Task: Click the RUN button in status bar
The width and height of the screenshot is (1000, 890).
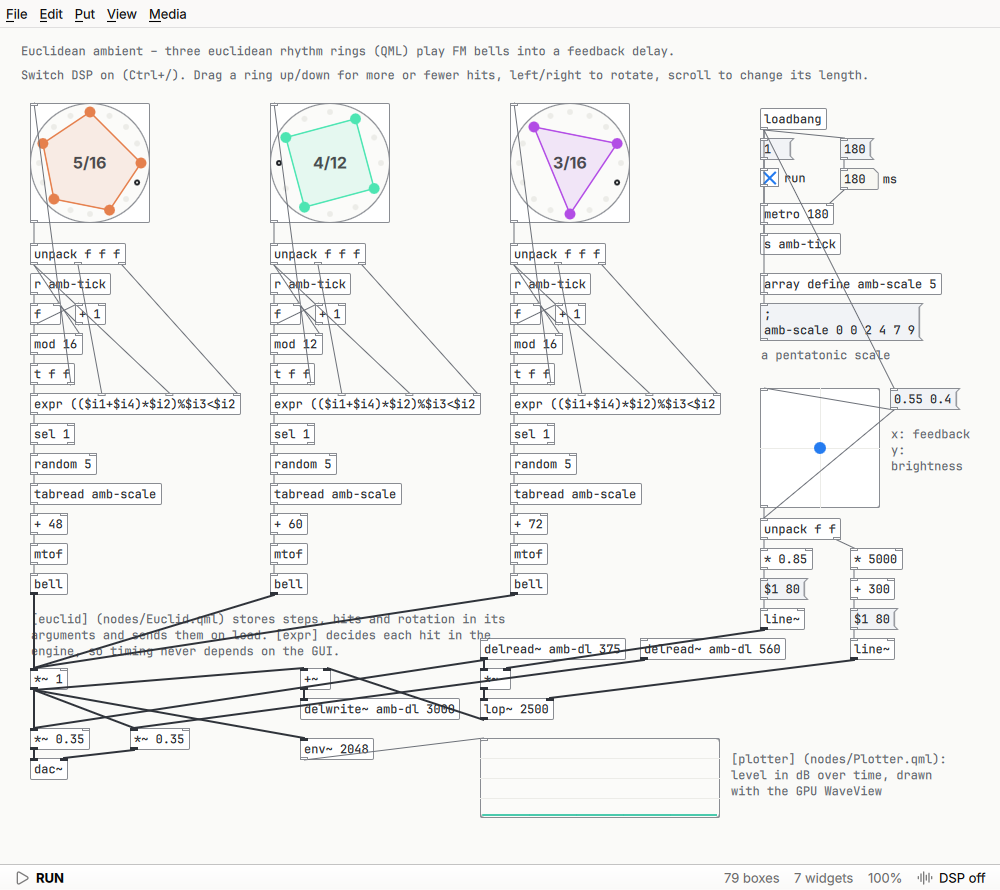Action: pyautogui.click(x=40, y=878)
